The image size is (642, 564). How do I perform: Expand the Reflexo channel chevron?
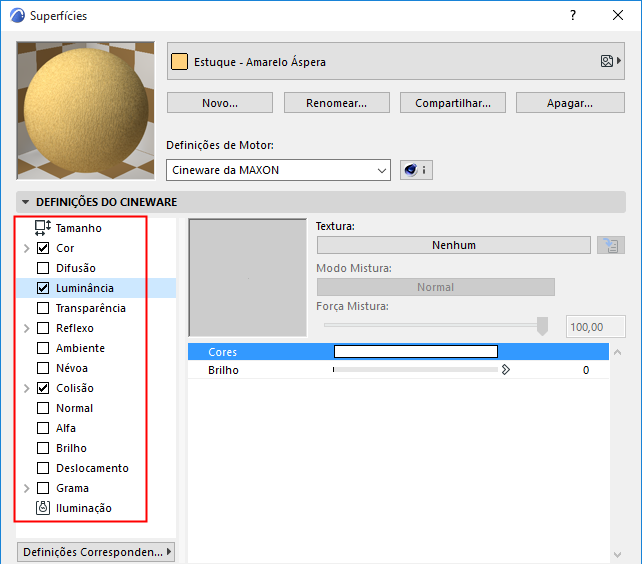tap(27, 328)
